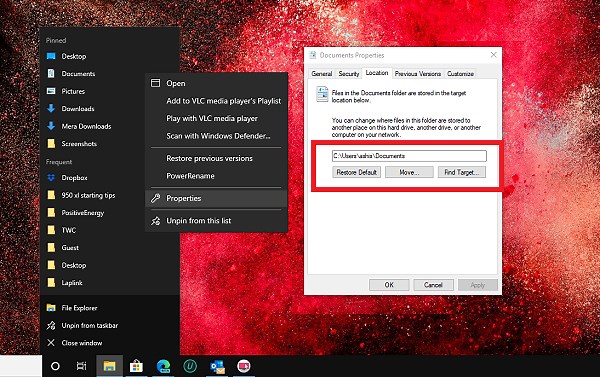The width and height of the screenshot is (600, 377).
Task: Click the Cortana circle on taskbar
Action: (55, 366)
